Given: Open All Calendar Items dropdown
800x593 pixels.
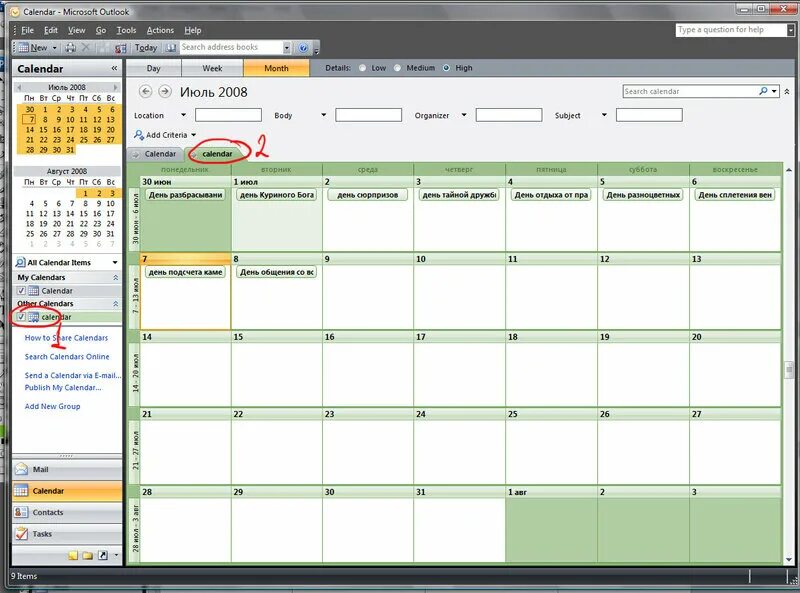Looking at the screenshot, I should (x=115, y=262).
